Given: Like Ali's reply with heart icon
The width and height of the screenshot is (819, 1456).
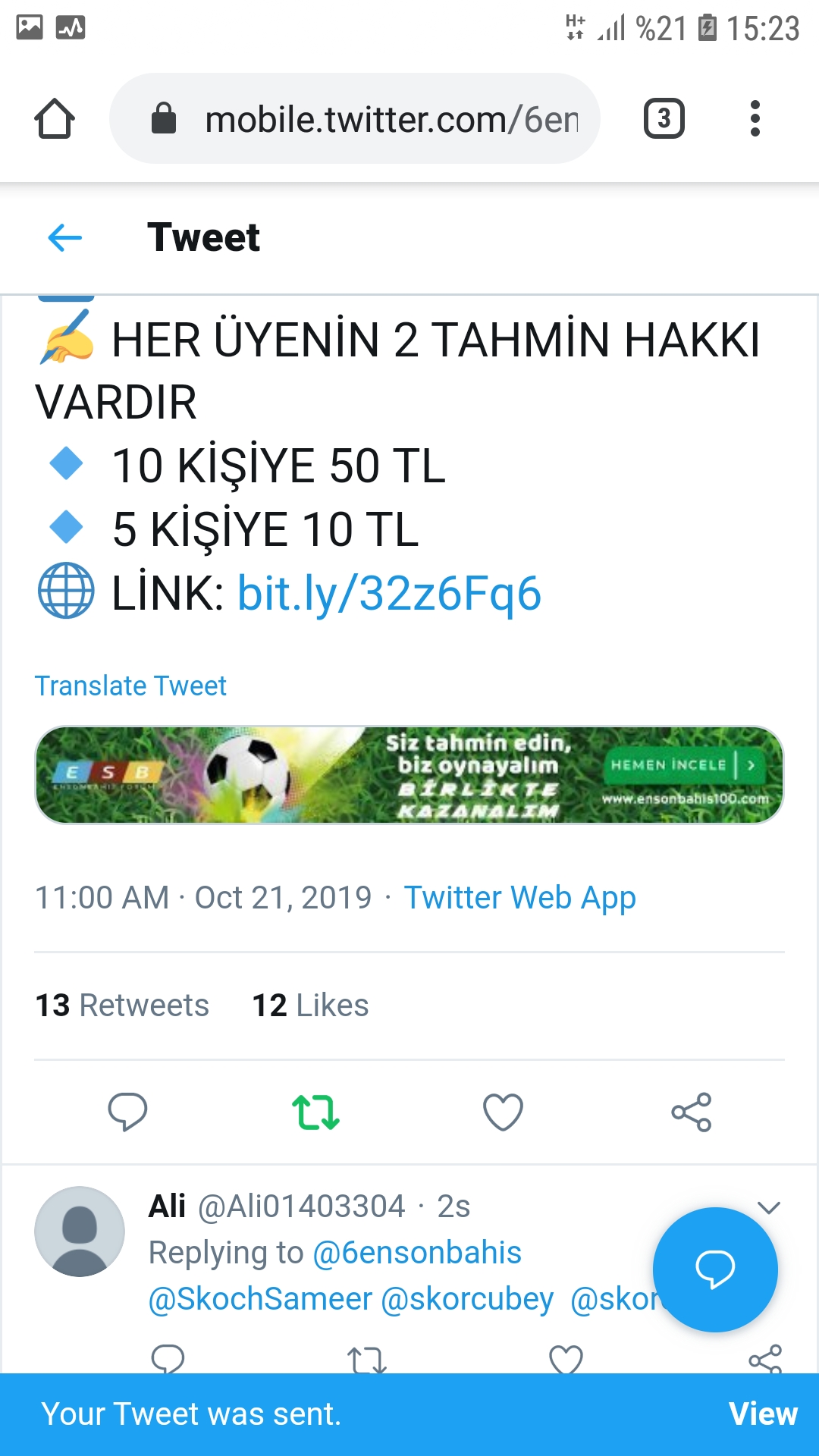Looking at the screenshot, I should (566, 1360).
